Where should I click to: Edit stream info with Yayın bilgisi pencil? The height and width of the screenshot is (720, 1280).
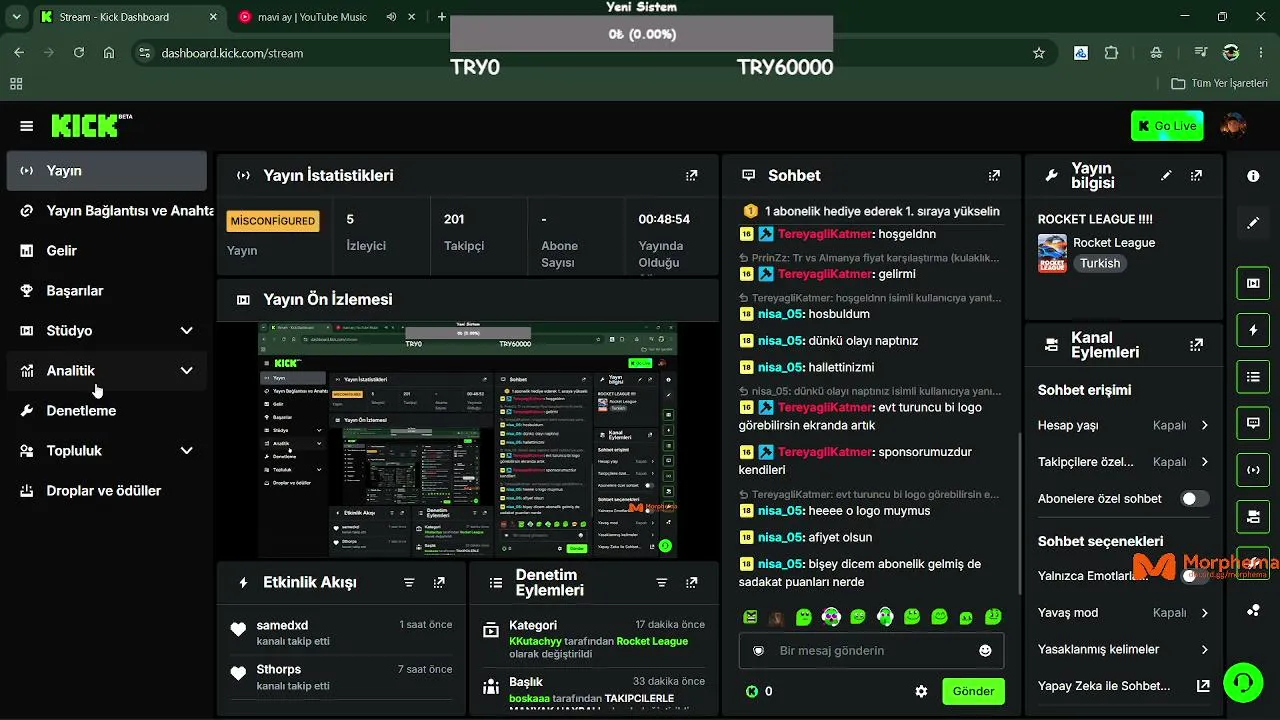(1166, 175)
